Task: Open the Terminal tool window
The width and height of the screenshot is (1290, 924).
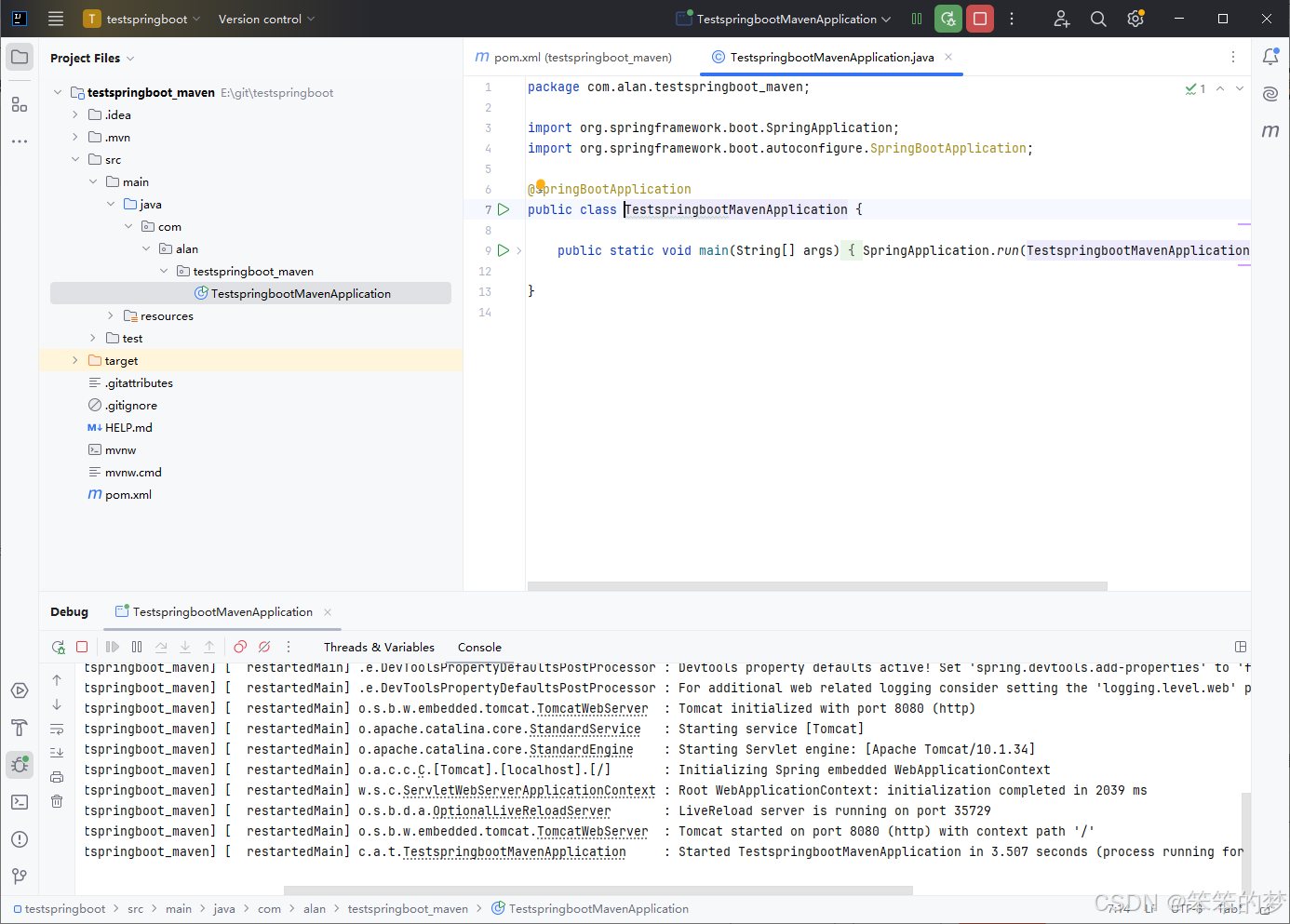Action: (x=20, y=801)
